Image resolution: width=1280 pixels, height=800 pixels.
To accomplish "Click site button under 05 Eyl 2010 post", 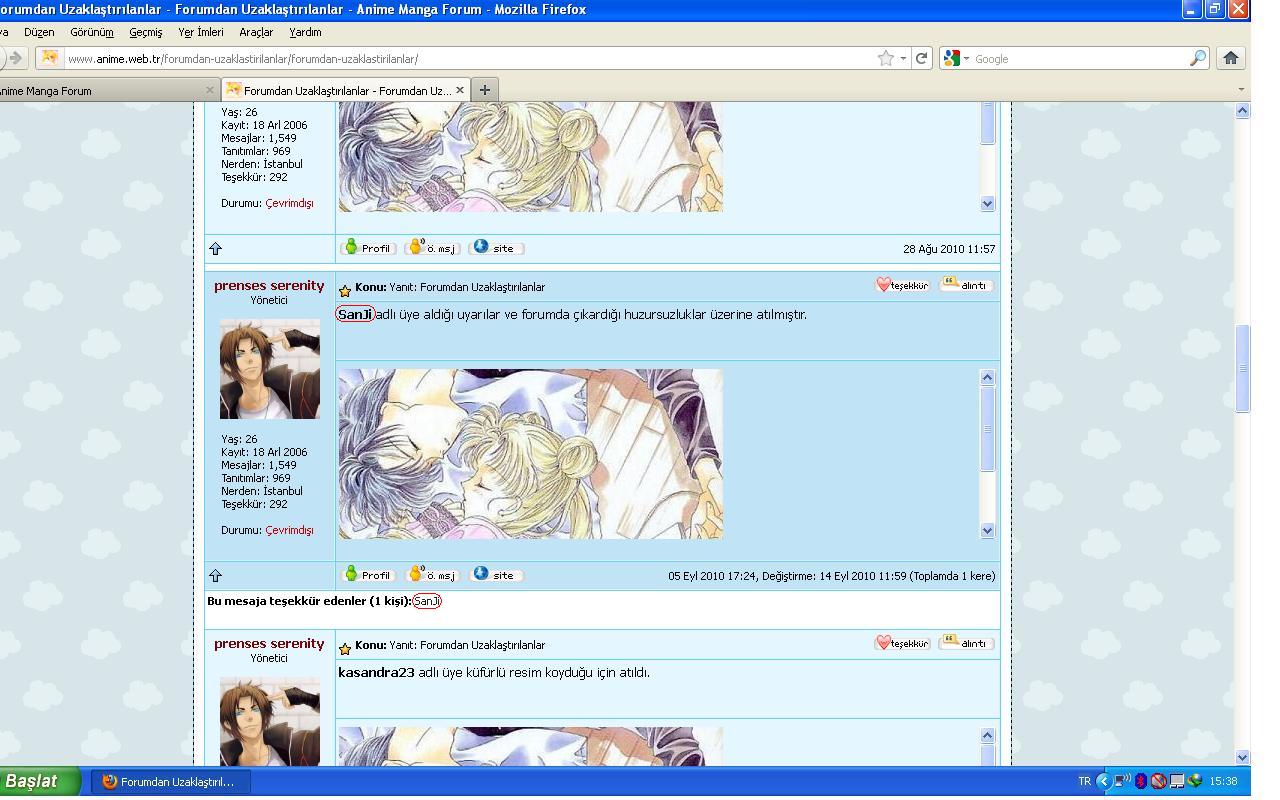I will coord(496,575).
